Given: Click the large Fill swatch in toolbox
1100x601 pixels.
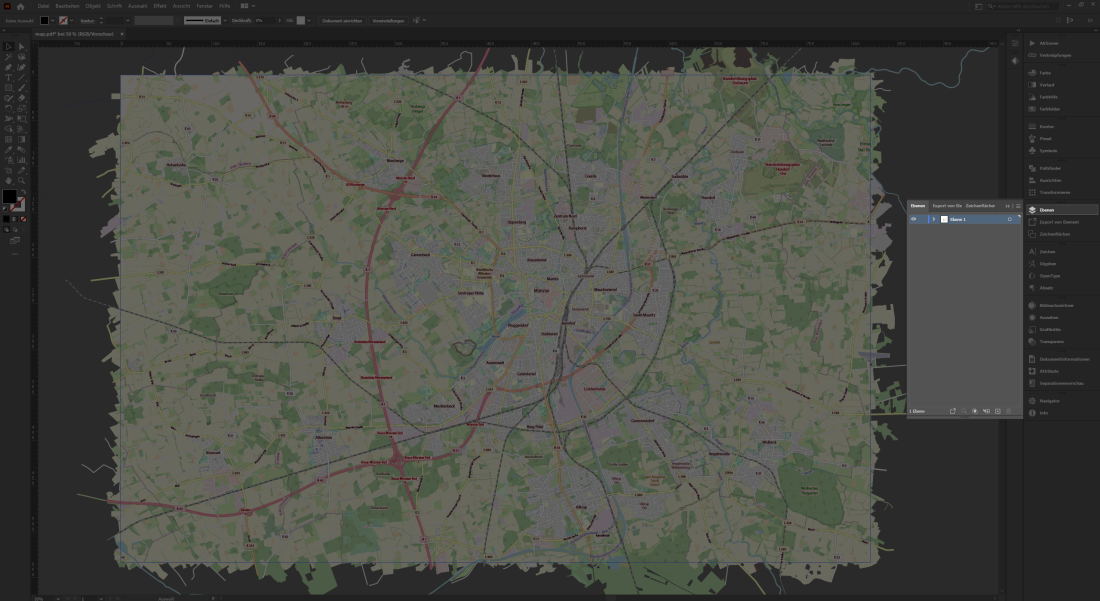Looking at the screenshot, I should click(9, 196).
